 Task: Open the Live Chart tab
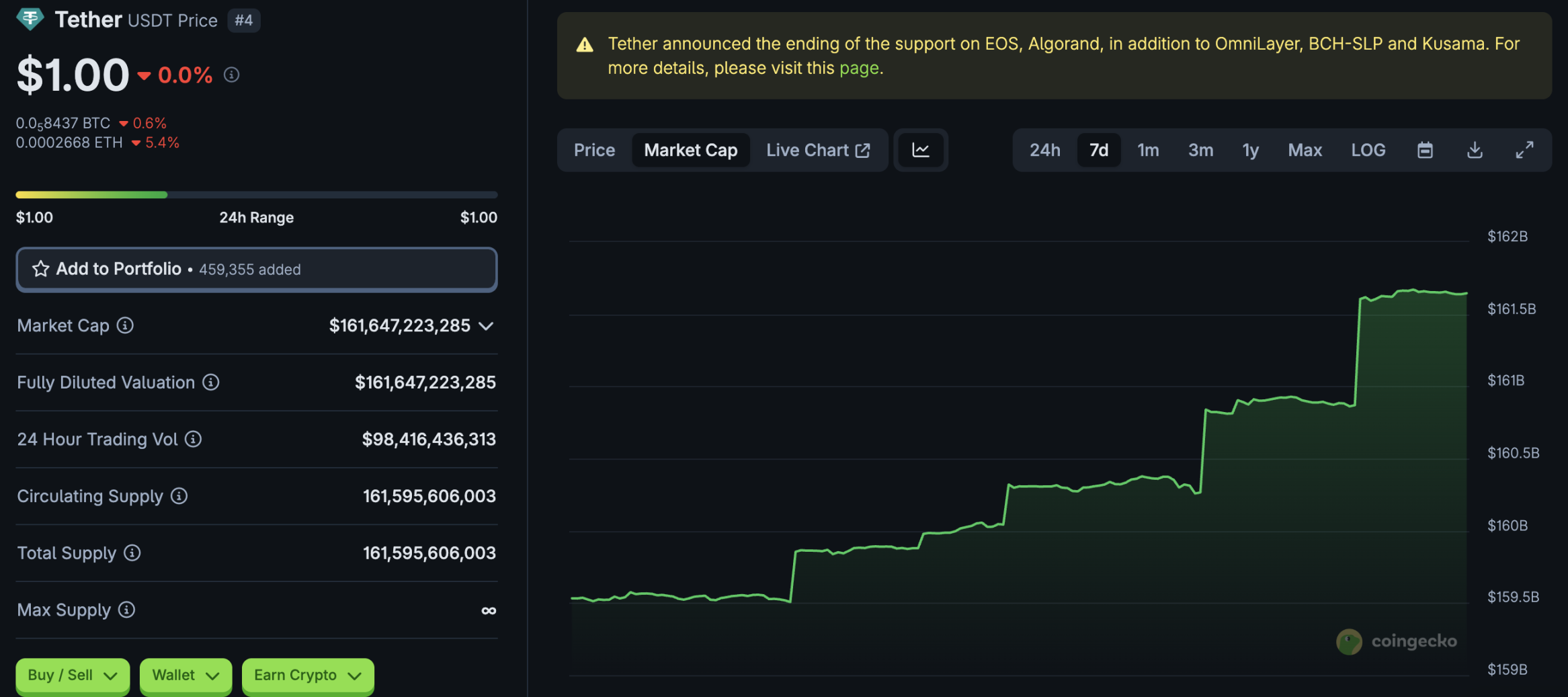click(x=818, y=150)
